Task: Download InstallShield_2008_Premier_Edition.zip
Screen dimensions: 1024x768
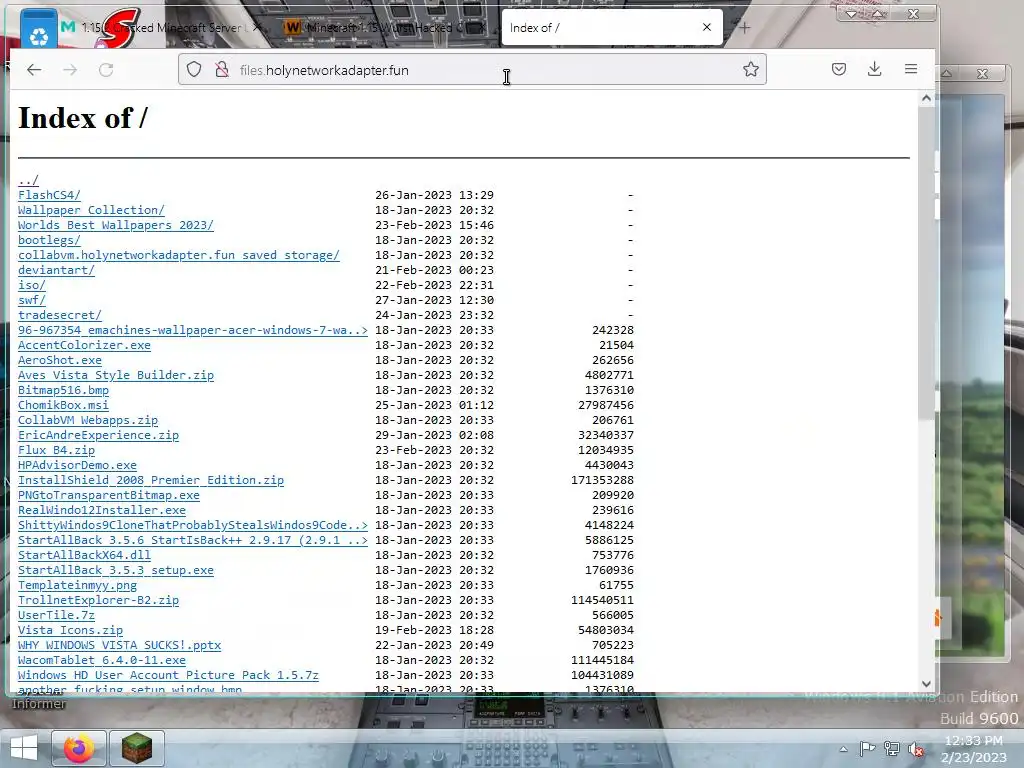Action: pos(151,481)
